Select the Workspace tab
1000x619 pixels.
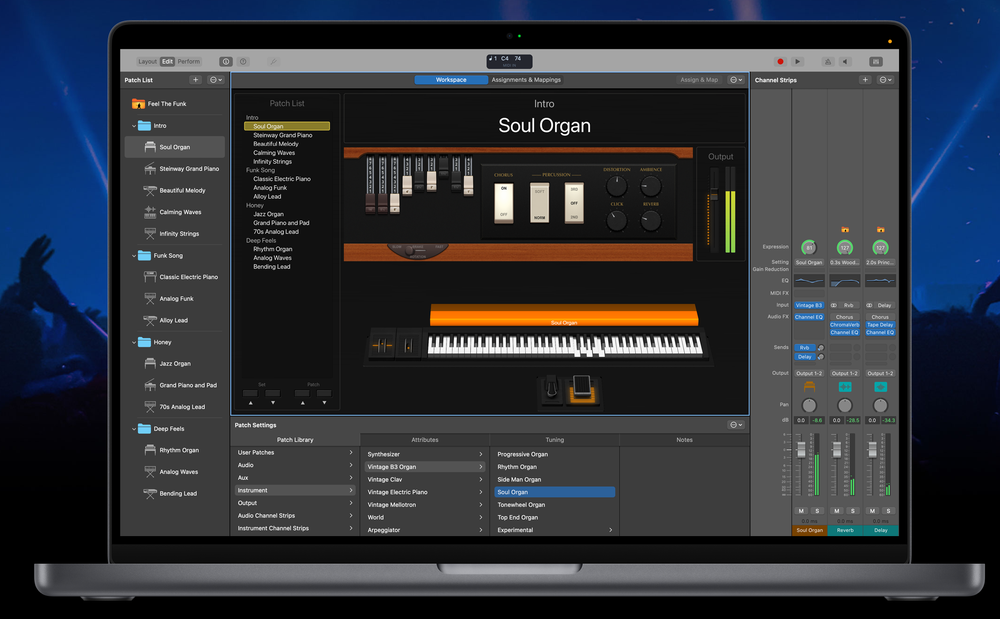(451, 80)
